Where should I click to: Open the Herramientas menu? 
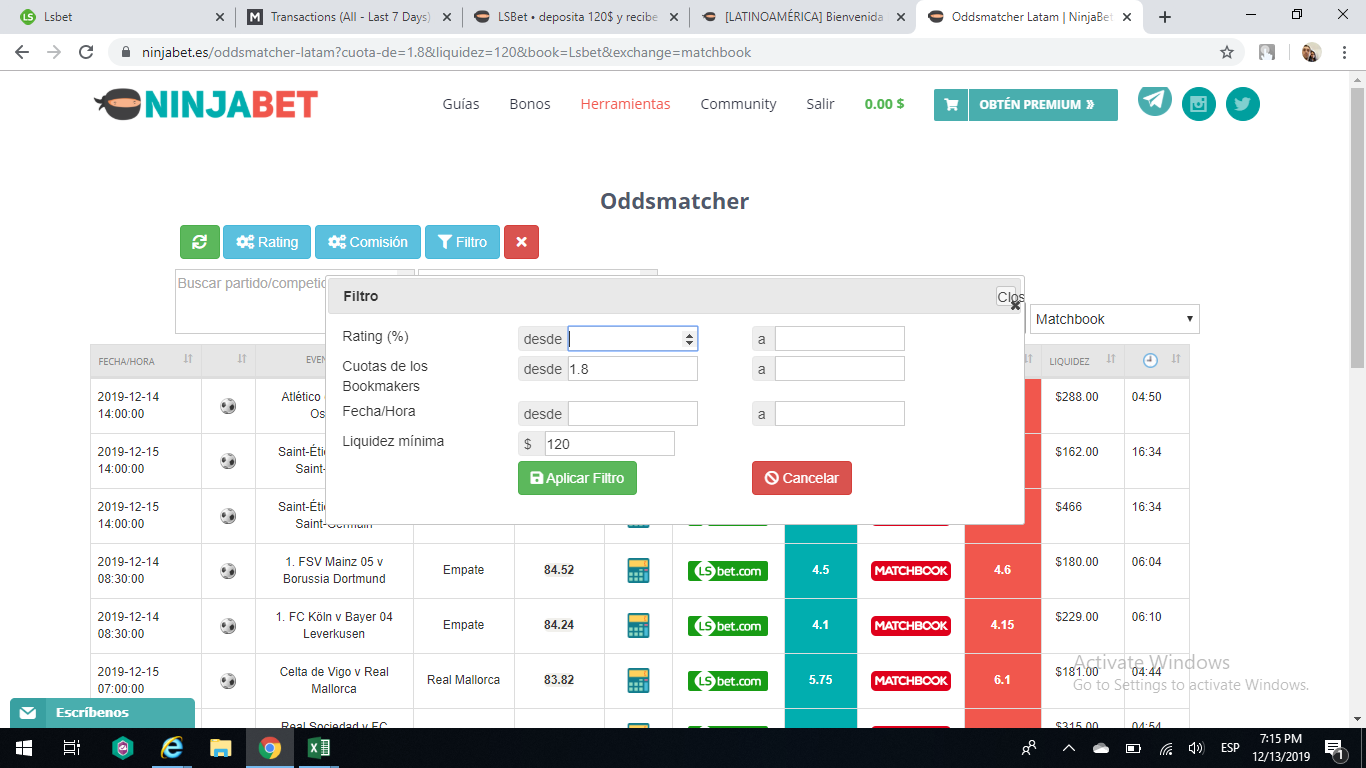(x=625, y=104)
